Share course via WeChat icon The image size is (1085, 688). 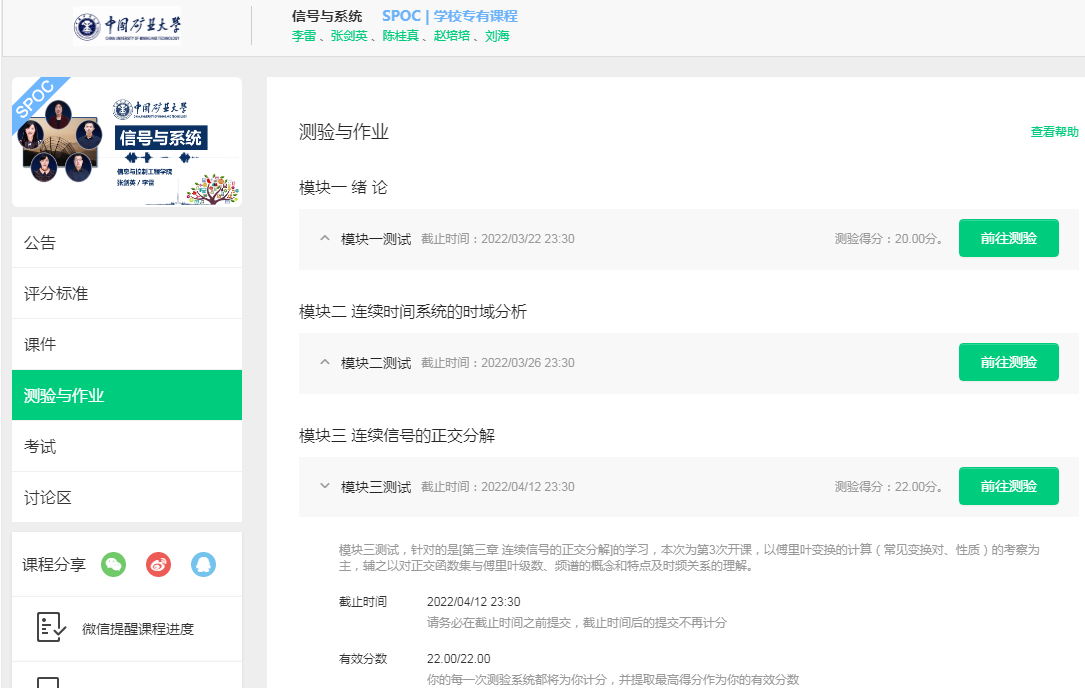(114, 565)
